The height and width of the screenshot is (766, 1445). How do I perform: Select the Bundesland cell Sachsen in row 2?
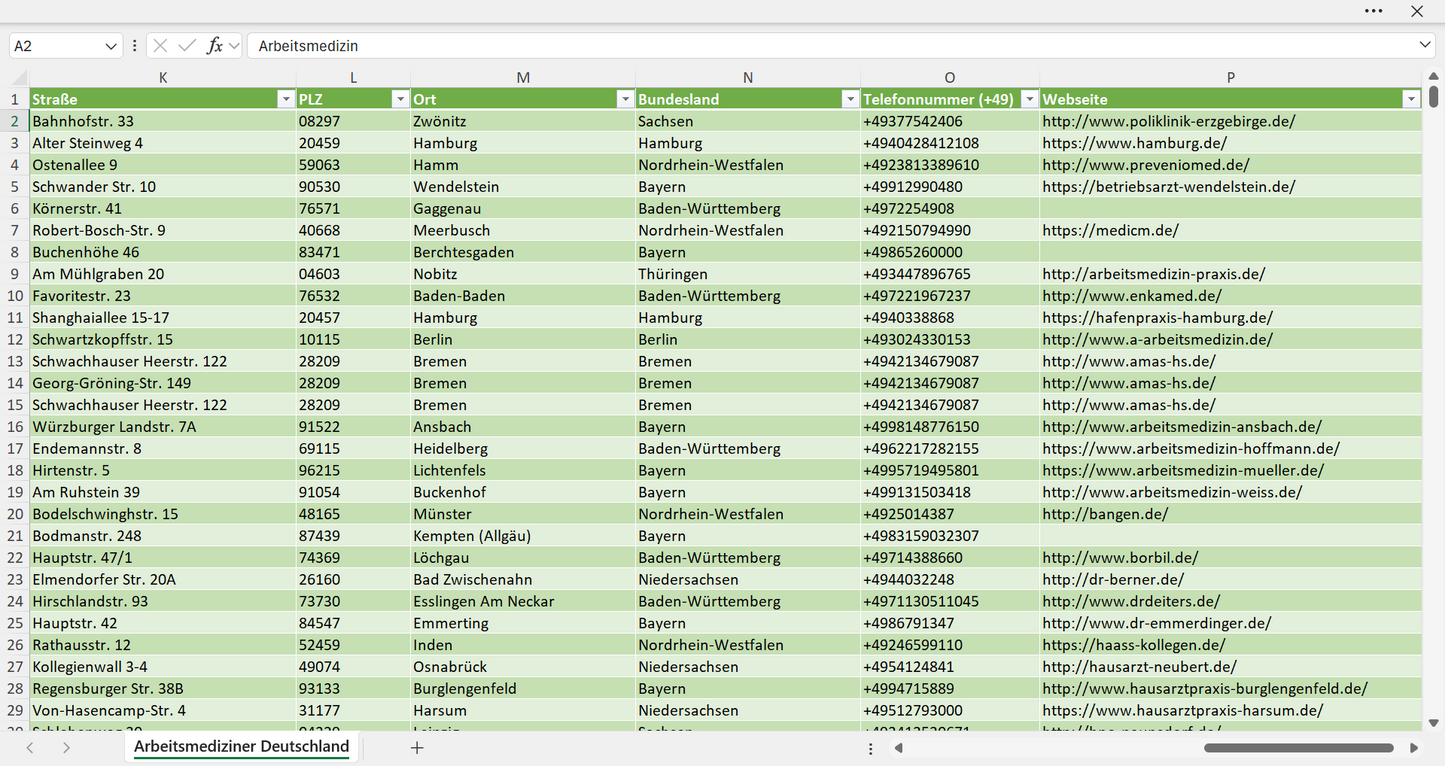point(748,121)
